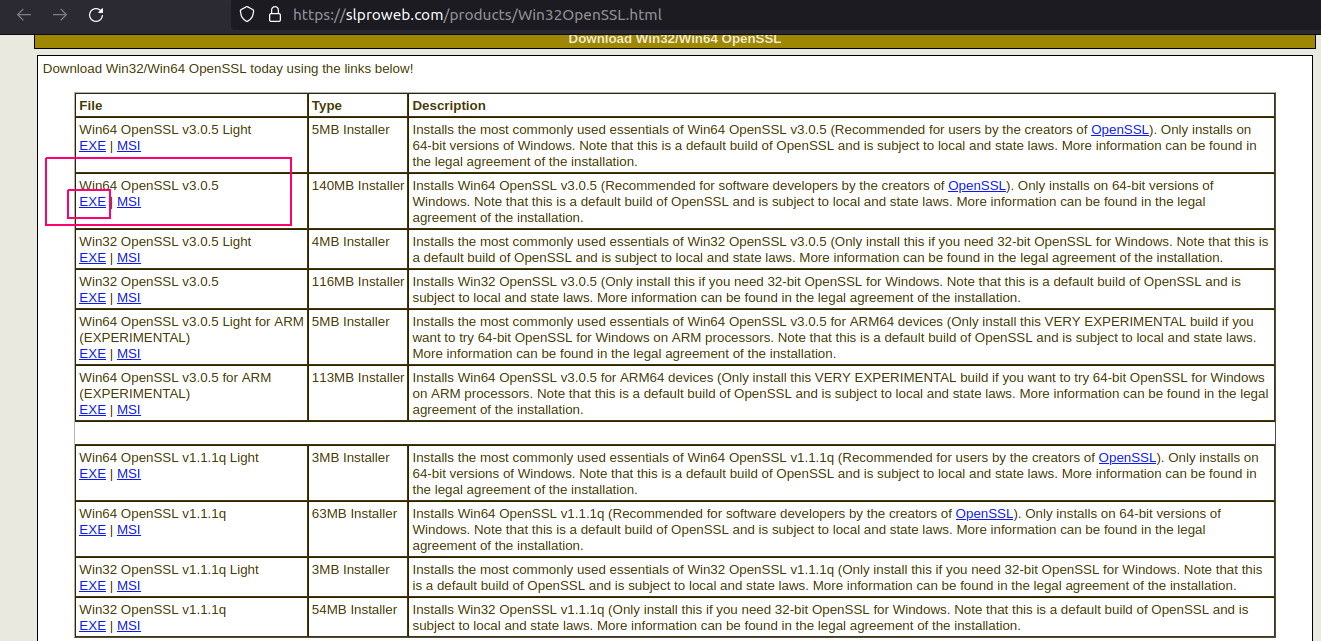Click the file name "Win64 OpenSSL v3.0.5 Light"
The width and height of the screenshot is (1321, 641).
point(165,130)
